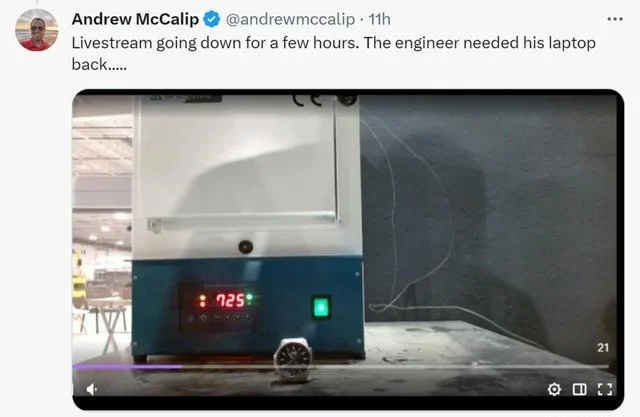Click the round black knob below the door
The image size is (640, 417).
click(x=245, y=246)
